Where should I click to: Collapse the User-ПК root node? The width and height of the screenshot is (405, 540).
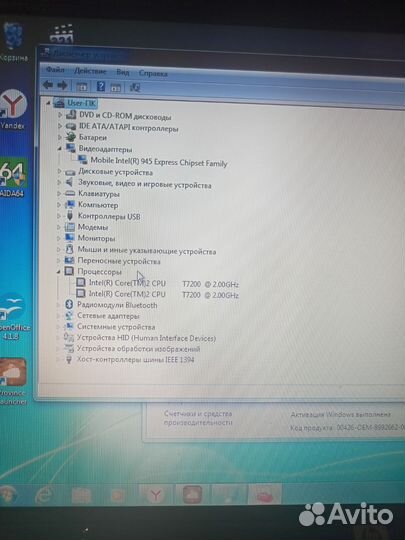tap(48, 103)
